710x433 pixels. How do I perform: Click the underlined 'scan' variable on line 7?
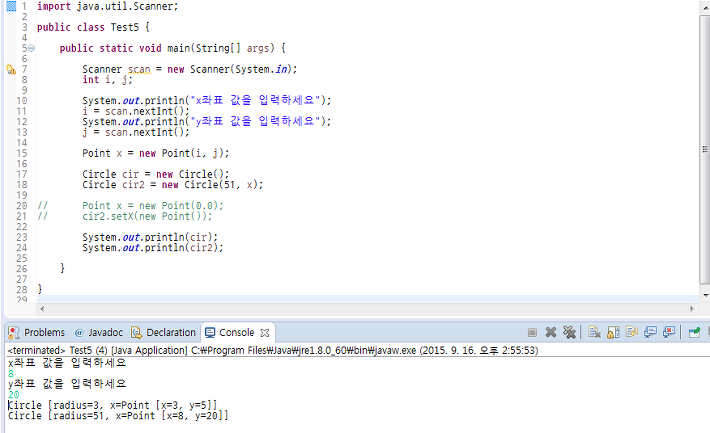(x=139, y=69)
